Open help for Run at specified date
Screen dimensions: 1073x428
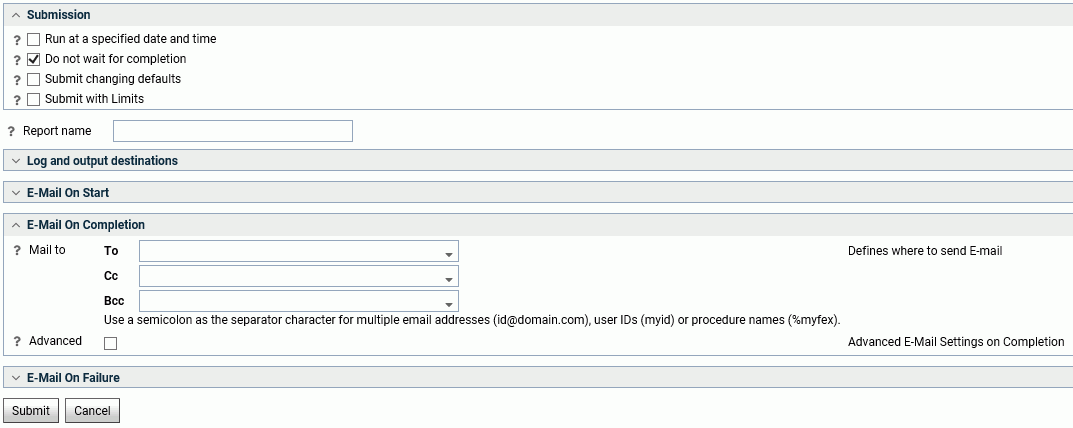click(x=17, y=40)
